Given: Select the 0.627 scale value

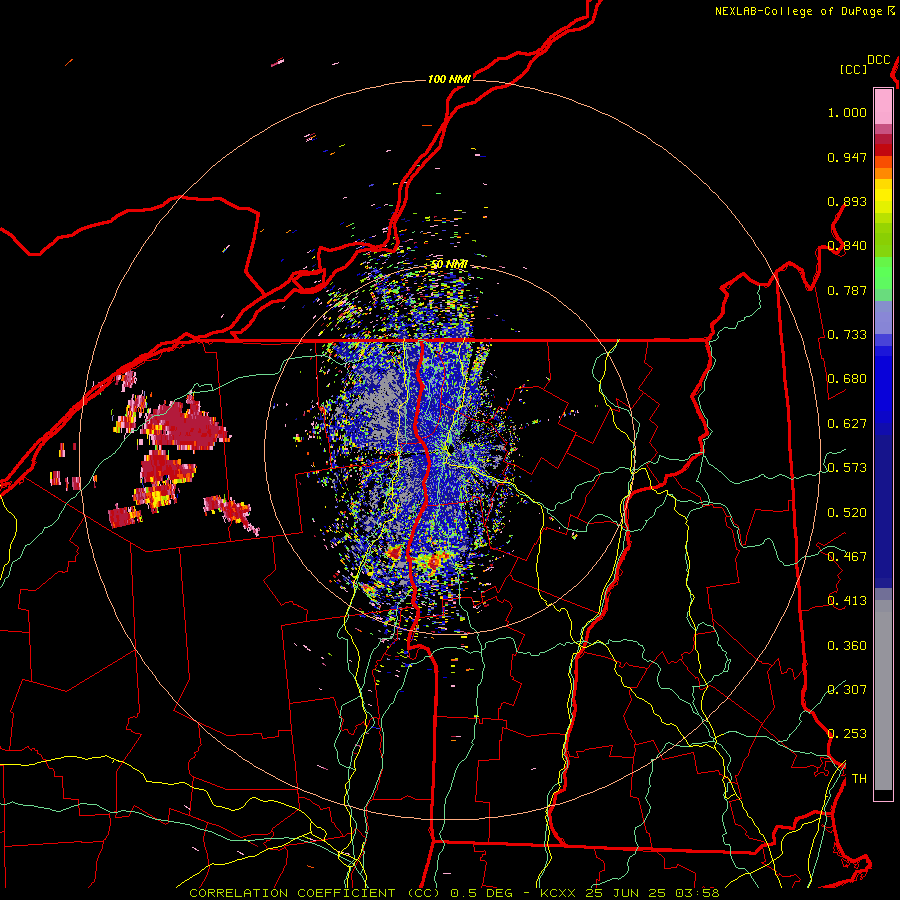Looking at the screenshot, I should tap(847, 424).
